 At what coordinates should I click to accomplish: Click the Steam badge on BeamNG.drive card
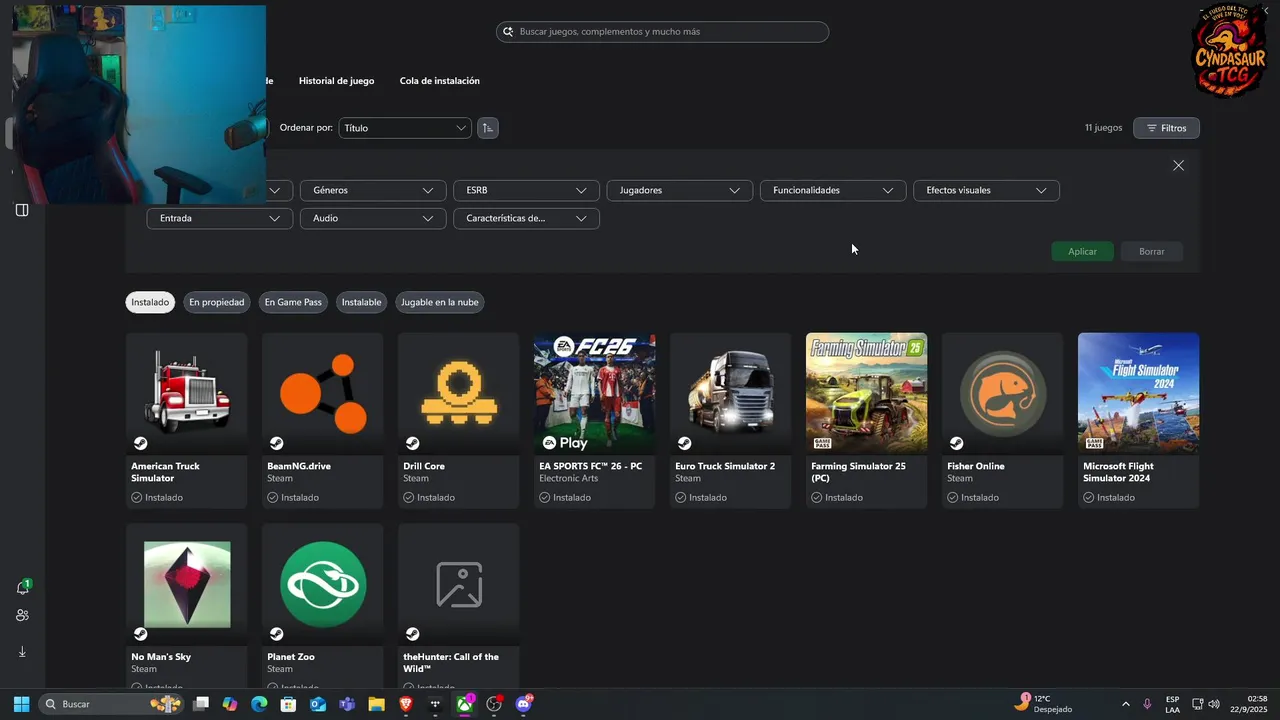(276, 443)
